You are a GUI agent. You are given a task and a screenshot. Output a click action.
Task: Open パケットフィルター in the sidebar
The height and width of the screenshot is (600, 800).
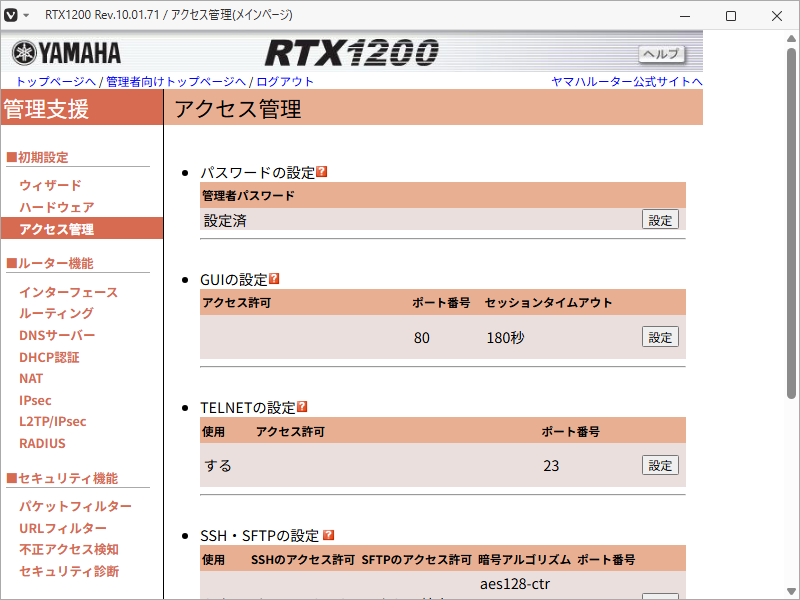tap(76, 506)
